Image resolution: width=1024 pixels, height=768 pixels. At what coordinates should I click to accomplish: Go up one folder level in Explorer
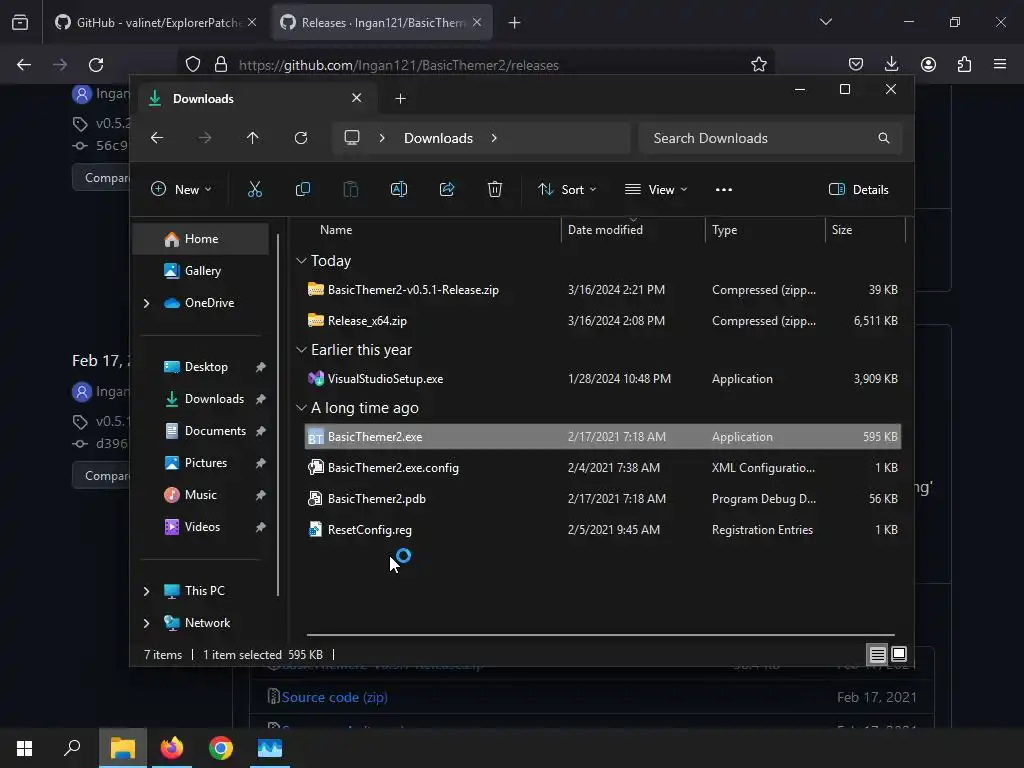click(253, 138)
